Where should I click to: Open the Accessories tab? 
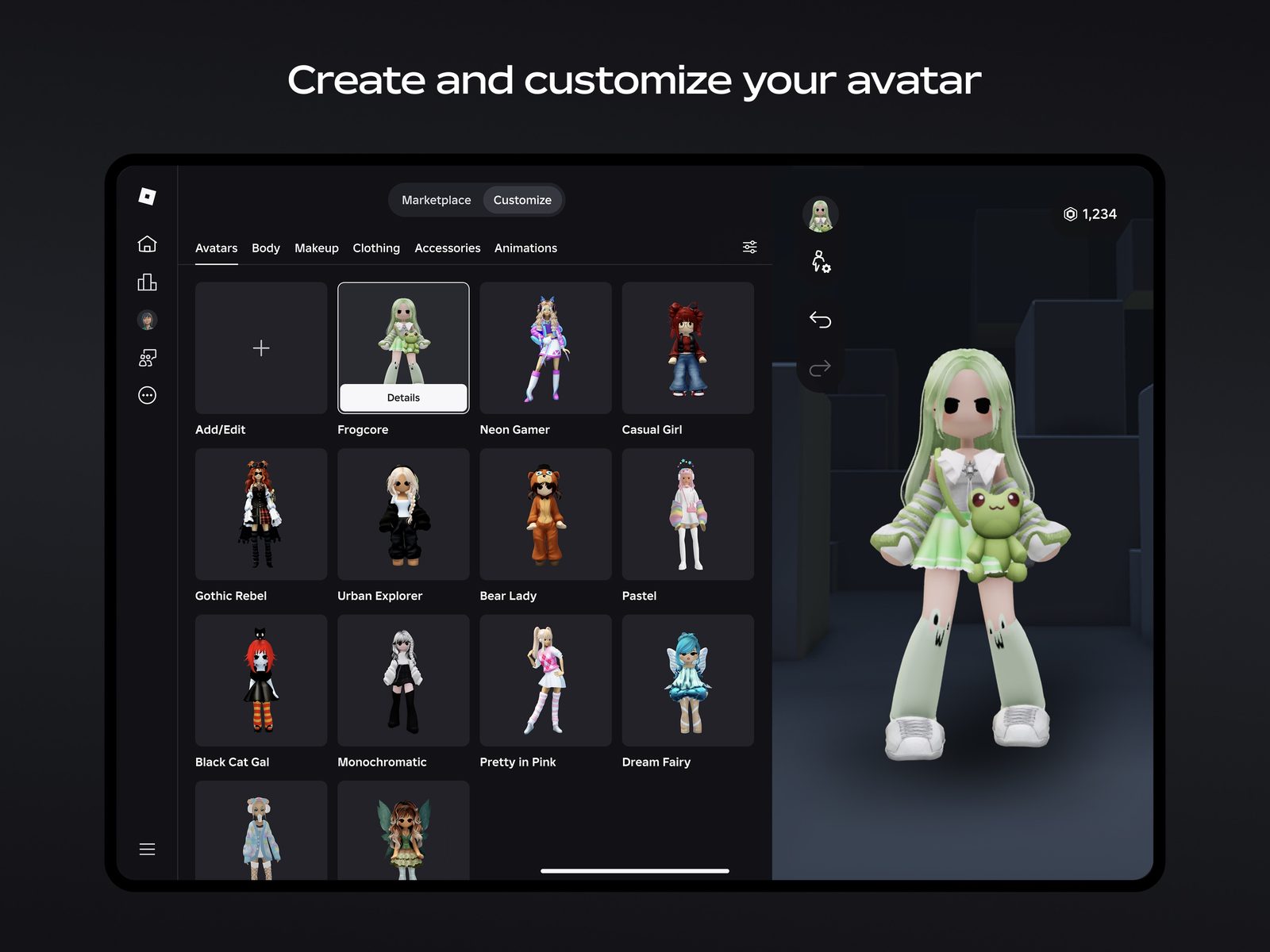coord(448,248)
